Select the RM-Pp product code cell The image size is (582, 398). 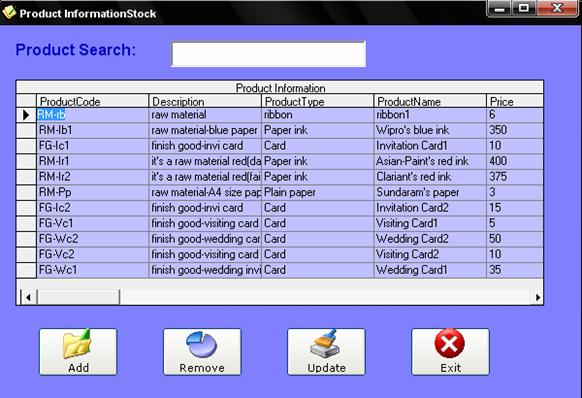[92, 193]
